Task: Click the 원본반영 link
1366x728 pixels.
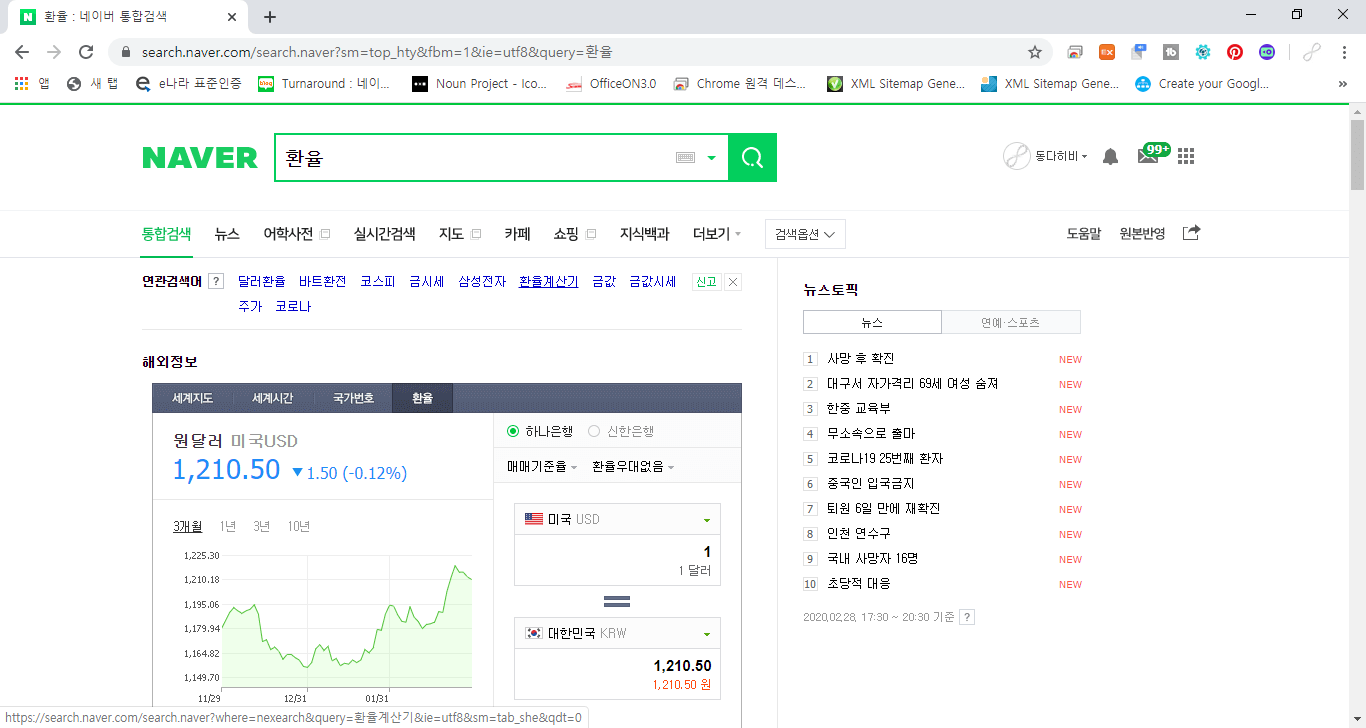Action: [x=1142, y=234]
